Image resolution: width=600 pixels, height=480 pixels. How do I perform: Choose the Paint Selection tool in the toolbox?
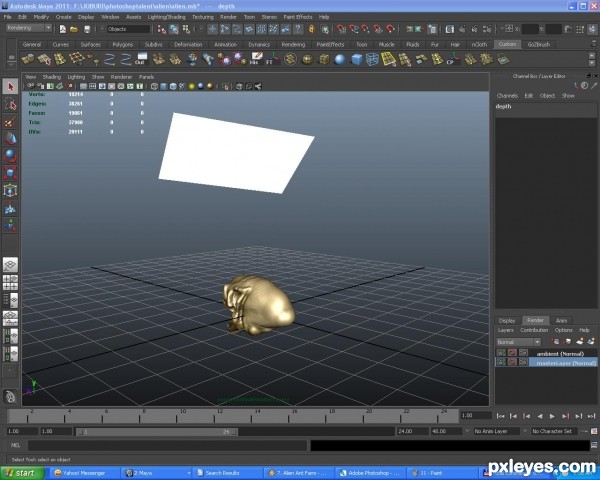(x=10, y=122)
